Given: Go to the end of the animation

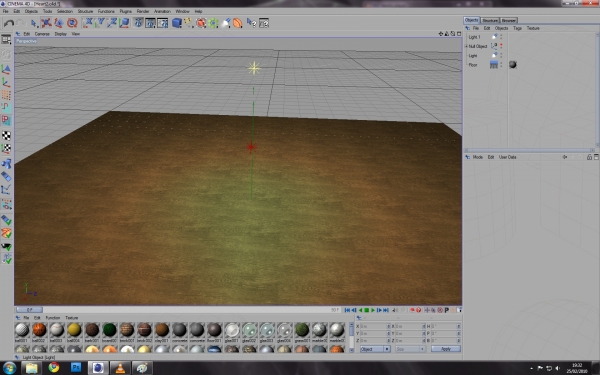Looking at the screenshot, I should click(x=386, y=310).
